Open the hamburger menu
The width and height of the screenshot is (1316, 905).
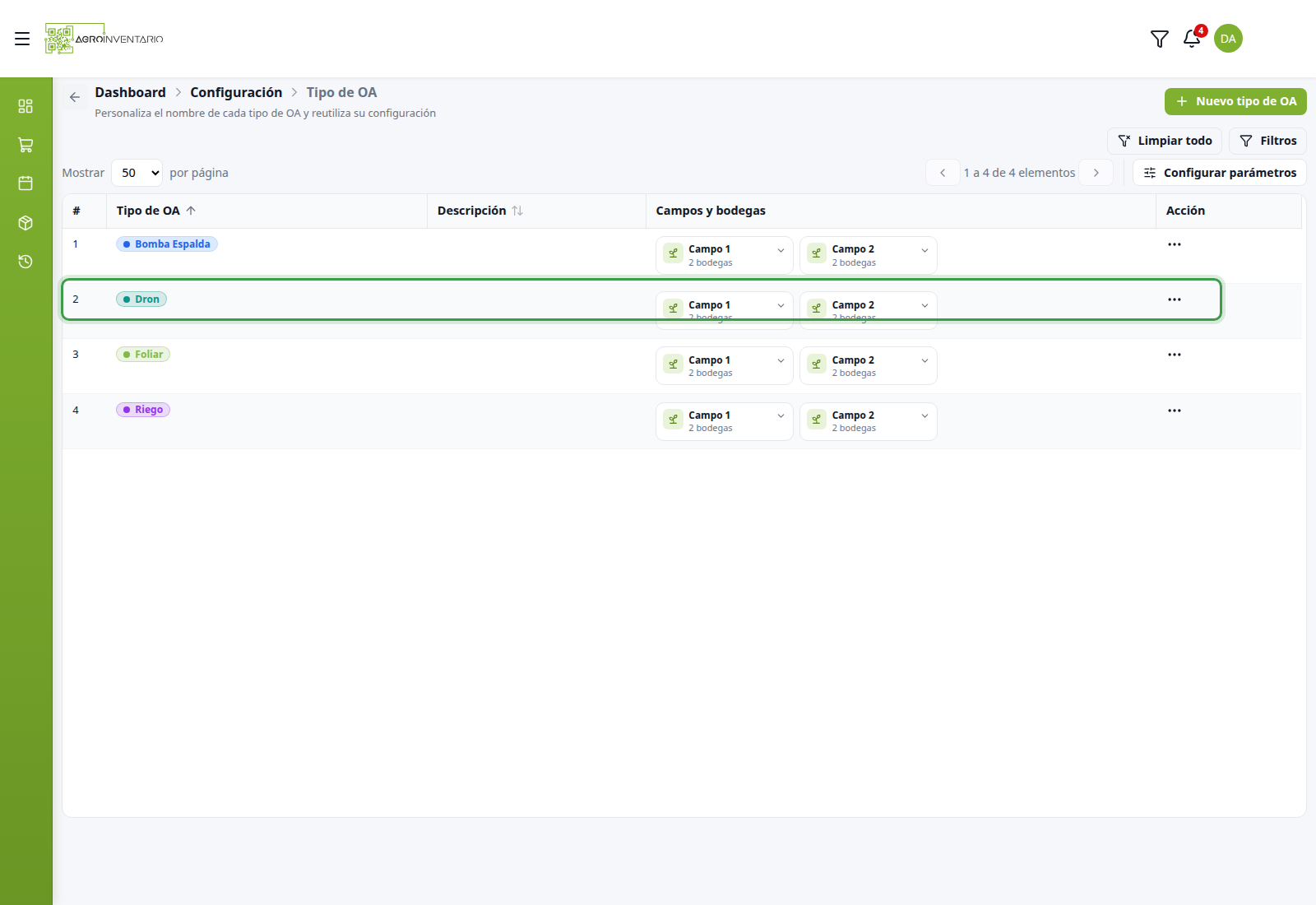[x=22, y=39]
